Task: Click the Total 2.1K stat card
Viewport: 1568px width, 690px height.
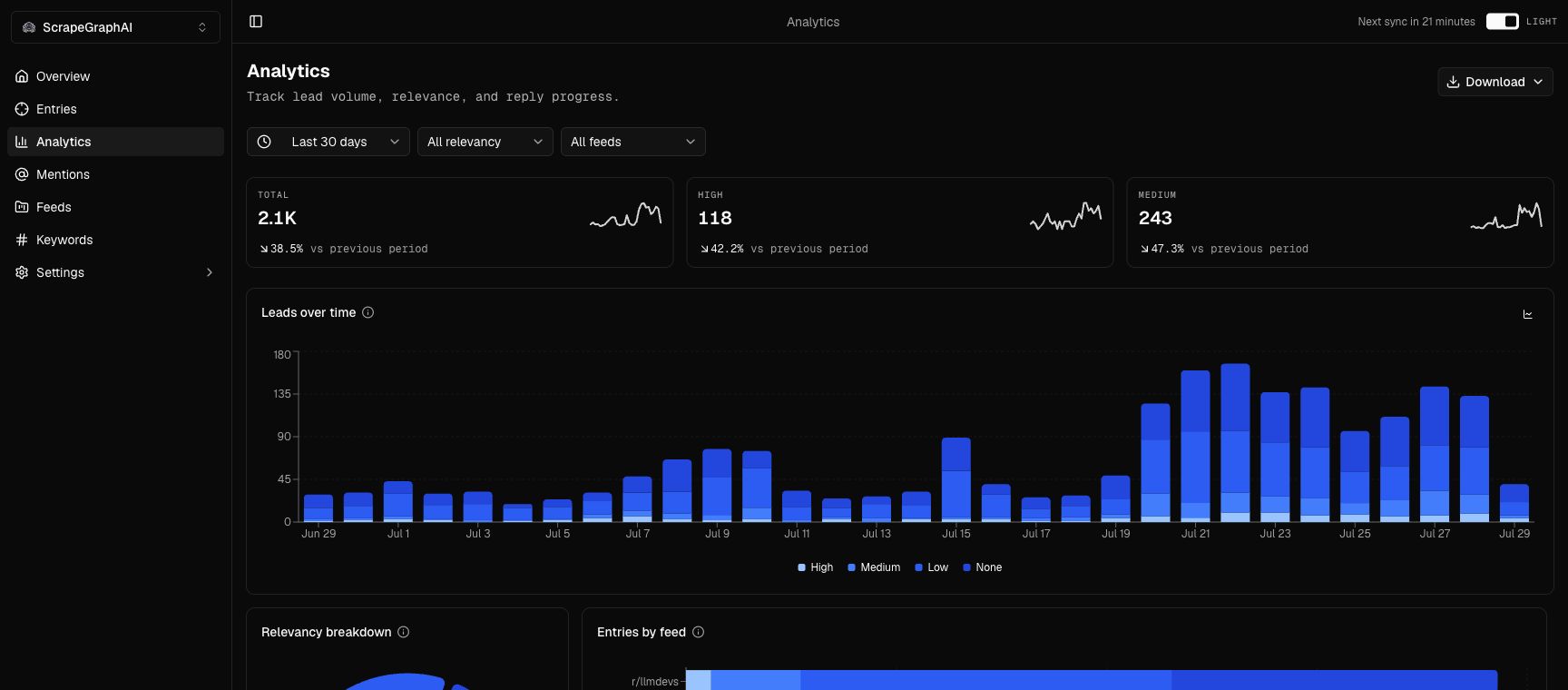Action: (460, 222)
